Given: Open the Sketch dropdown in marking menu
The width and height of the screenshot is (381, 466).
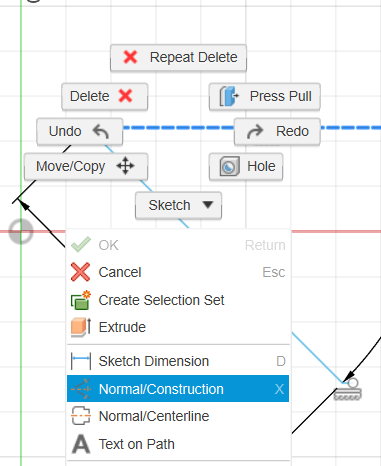Looking at the screenshot, I should tap(178, 205).
